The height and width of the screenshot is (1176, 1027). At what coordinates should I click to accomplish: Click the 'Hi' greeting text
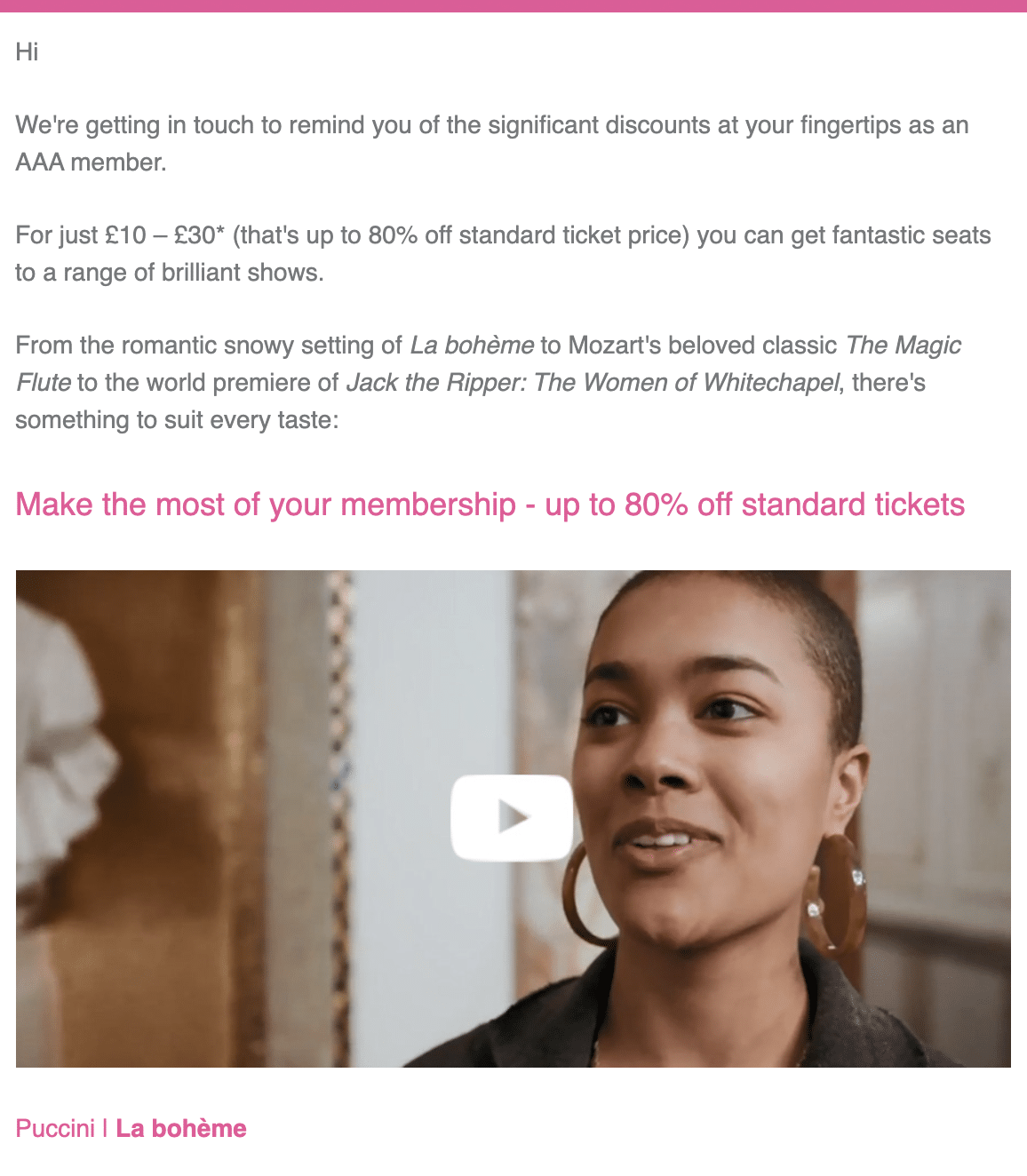[27, 52]
